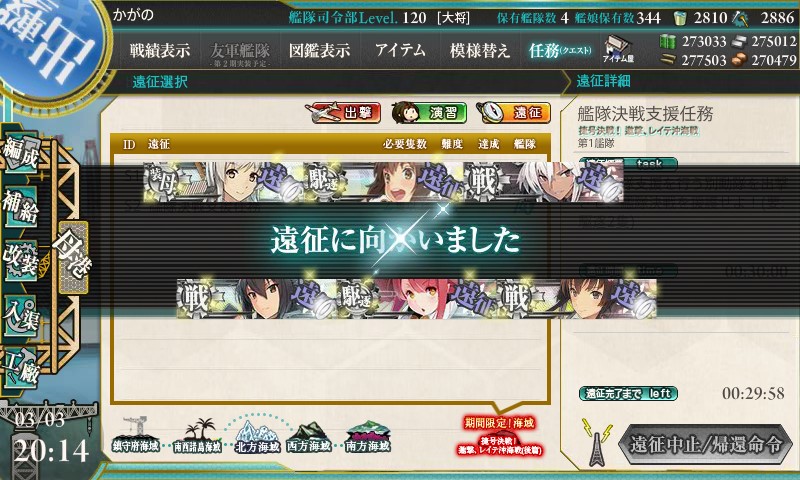Open the 入渠 docking repair icon
Image resolution: width=800 pixels, height=480 pixels.
(x=21, y=314)
